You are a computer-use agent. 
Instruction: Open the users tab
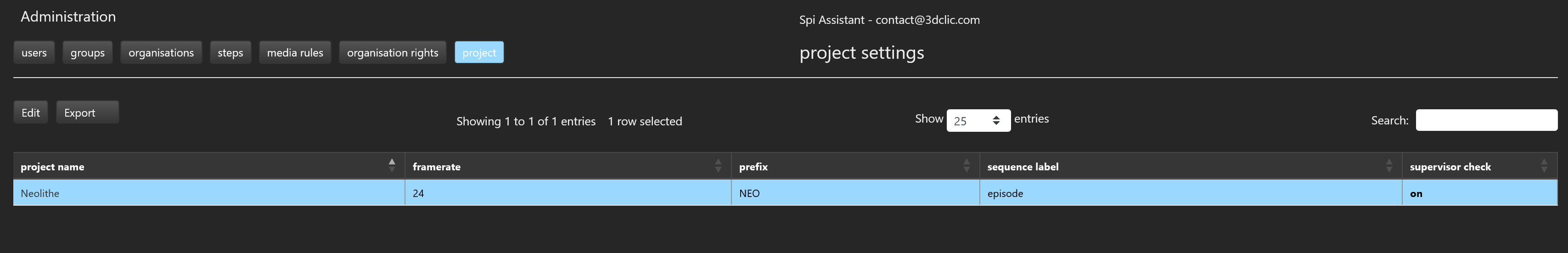34,53
